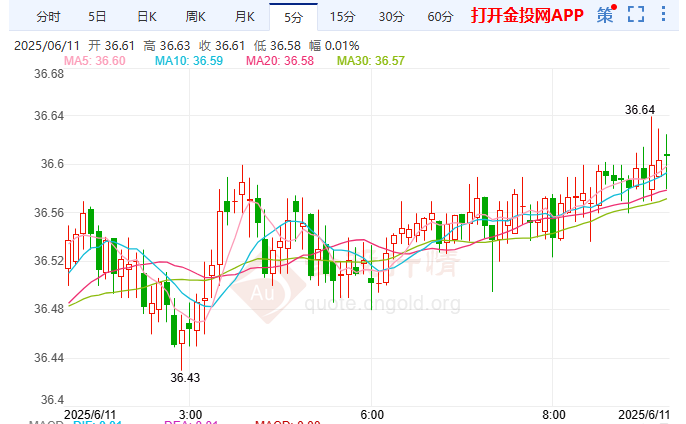Click the 高 36.63 high value
686x424 pixels.
pyautogui.click(x=167, y=46)
